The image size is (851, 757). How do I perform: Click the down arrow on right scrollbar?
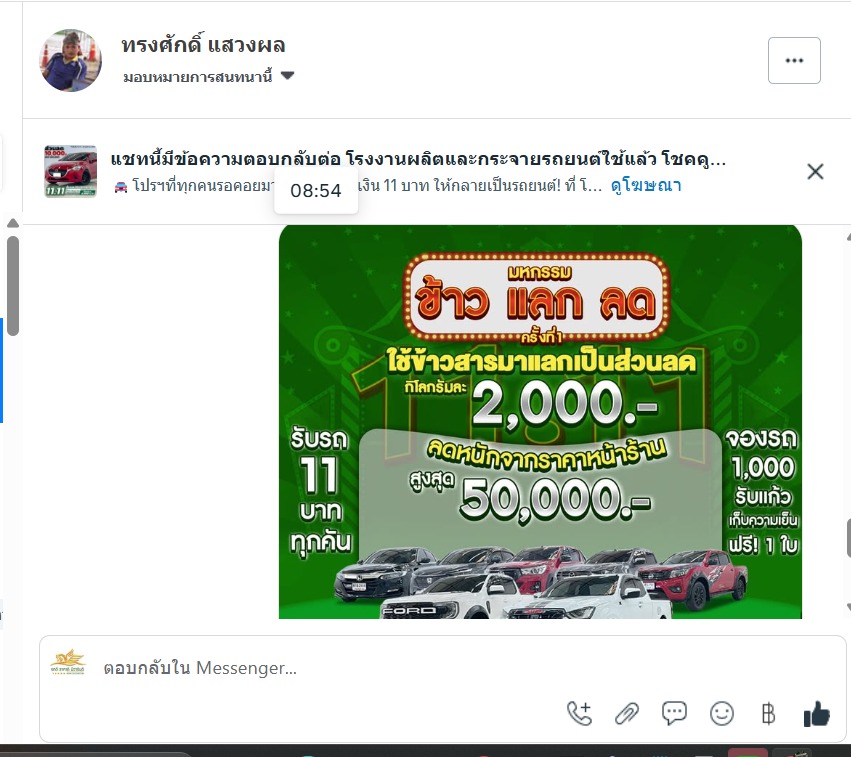click(x=847, y=607)
